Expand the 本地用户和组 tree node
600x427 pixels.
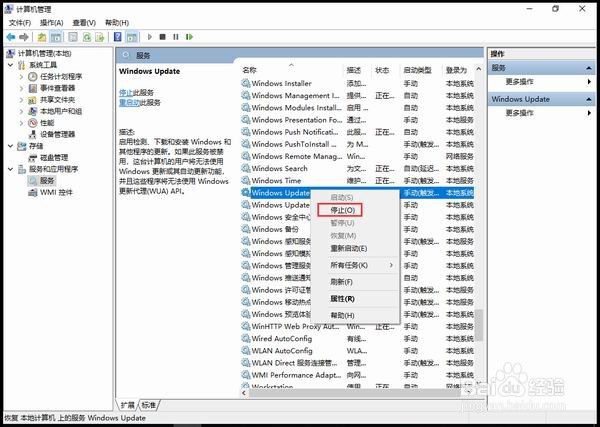point(21,111)
